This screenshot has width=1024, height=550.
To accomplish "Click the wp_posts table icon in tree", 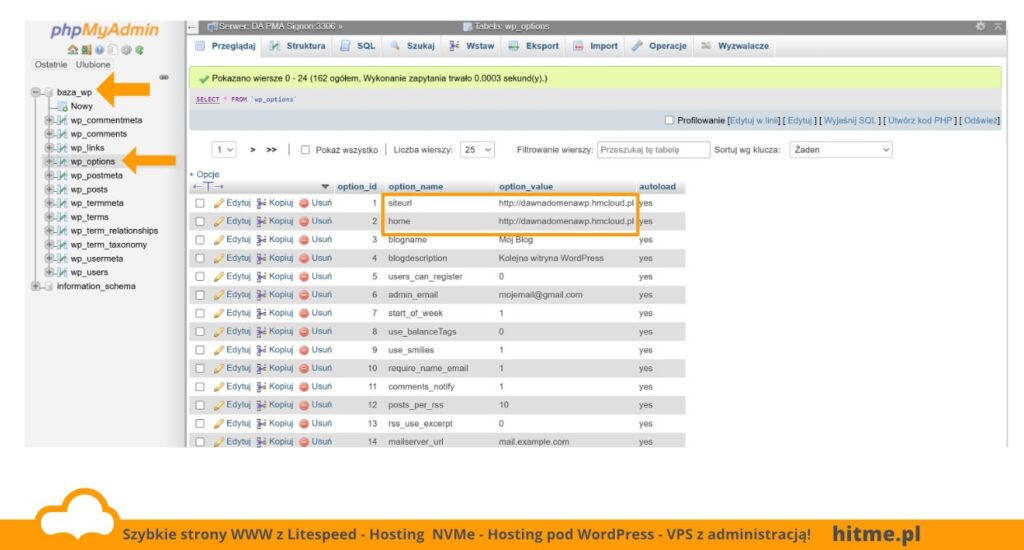I will coord(62,189).
